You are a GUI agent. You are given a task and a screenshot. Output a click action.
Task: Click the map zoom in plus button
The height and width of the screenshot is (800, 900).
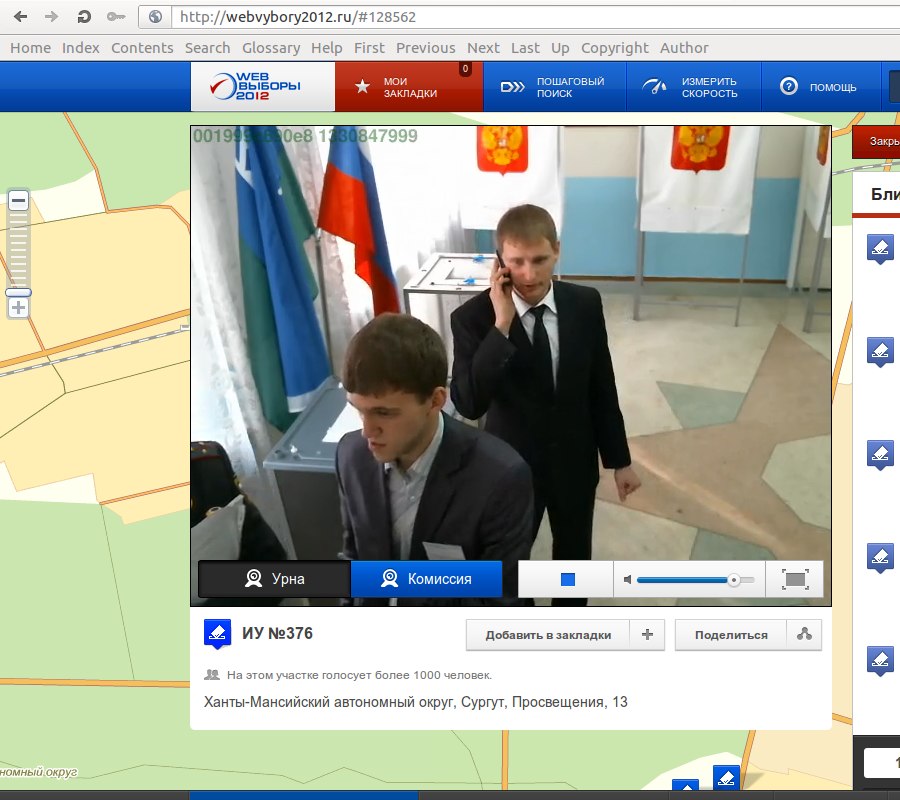(18, 308)
